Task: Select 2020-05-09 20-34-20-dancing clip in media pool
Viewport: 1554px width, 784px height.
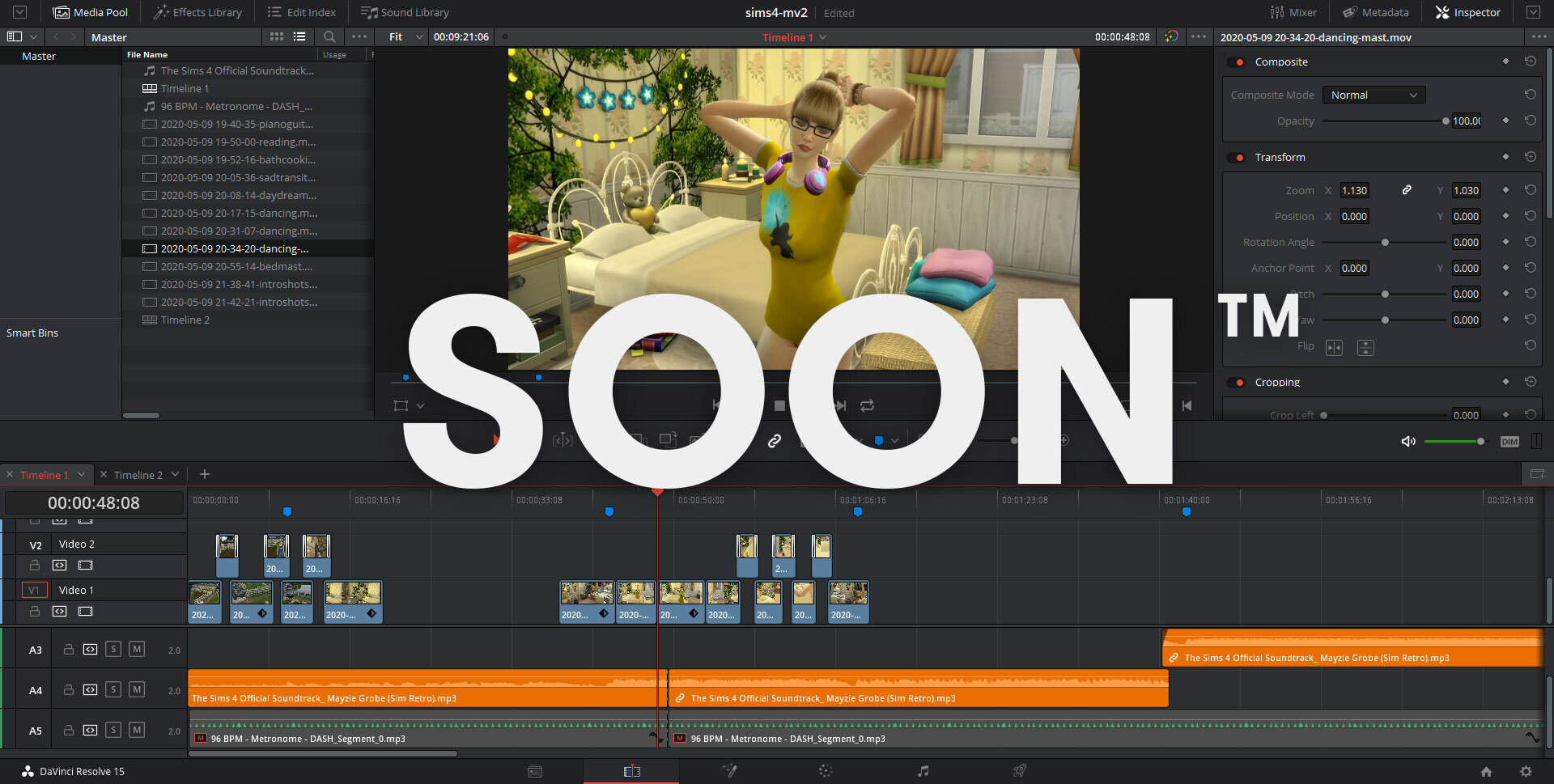Action: coord(248,248)
